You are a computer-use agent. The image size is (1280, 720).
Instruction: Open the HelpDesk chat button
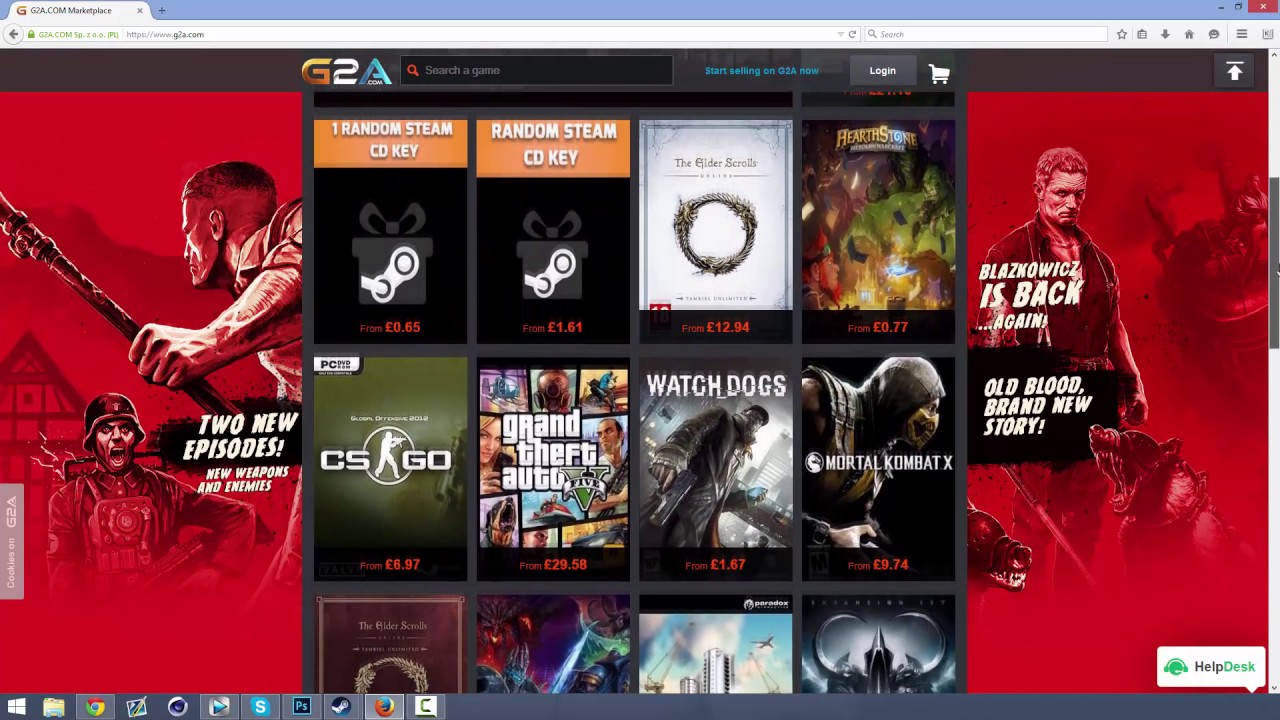click(x=1210, y=667)
